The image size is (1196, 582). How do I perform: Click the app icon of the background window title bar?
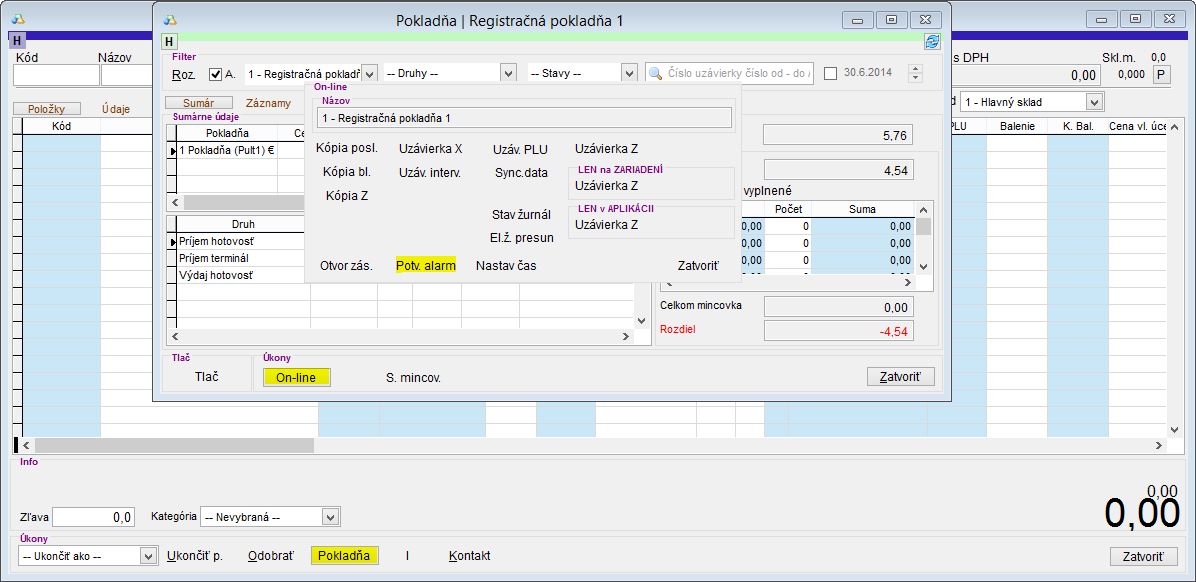point(18,19)
